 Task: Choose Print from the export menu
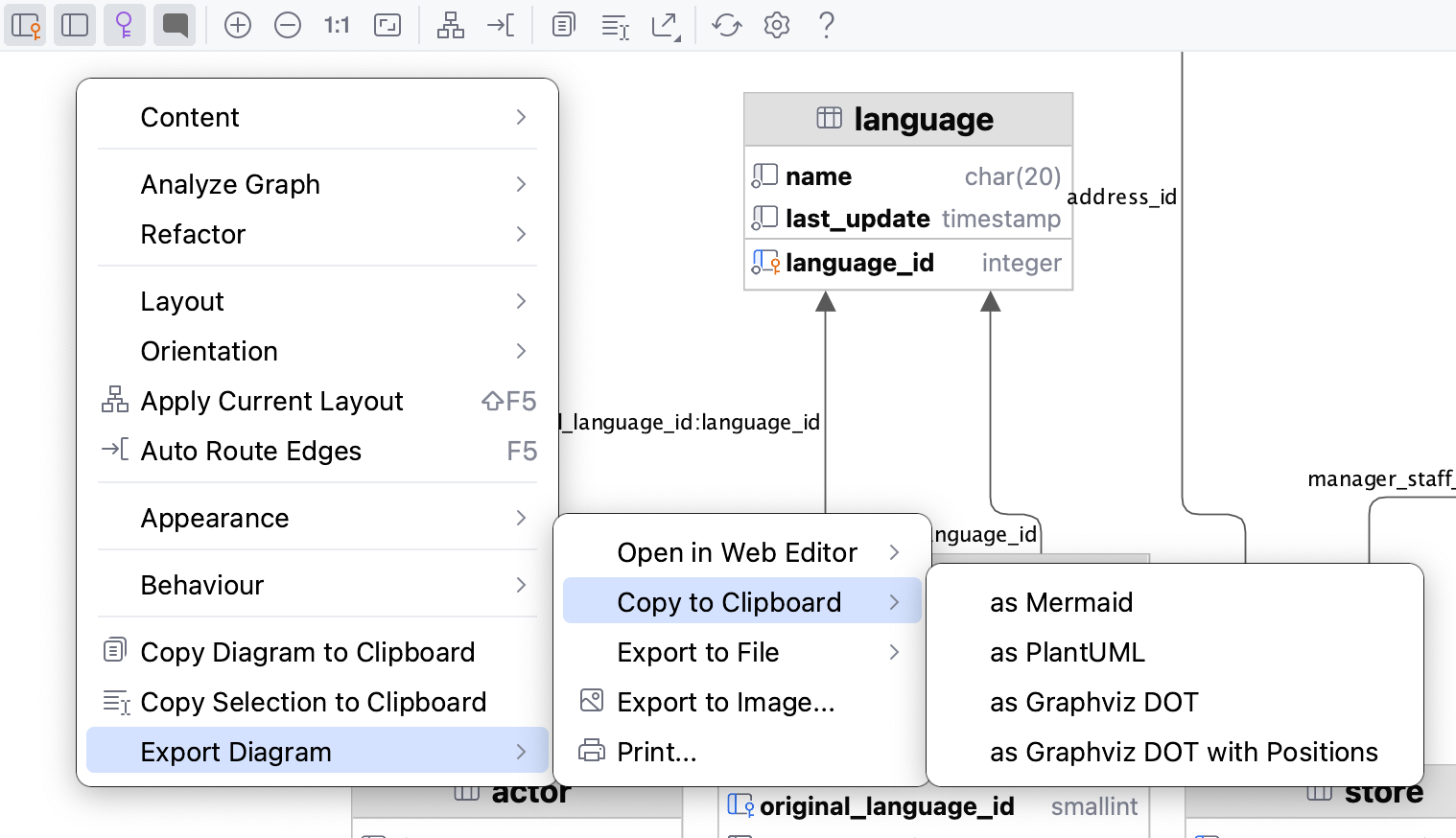[x=657, y=752]
